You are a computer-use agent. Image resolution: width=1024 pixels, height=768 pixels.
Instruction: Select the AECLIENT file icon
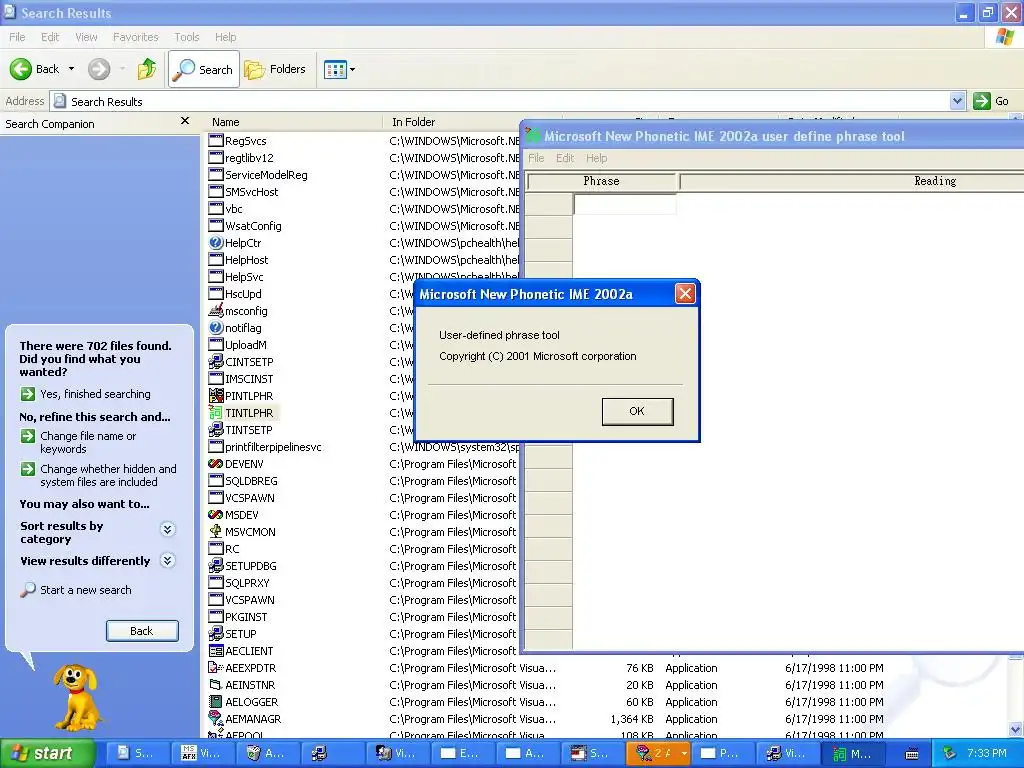coord(216,650)
